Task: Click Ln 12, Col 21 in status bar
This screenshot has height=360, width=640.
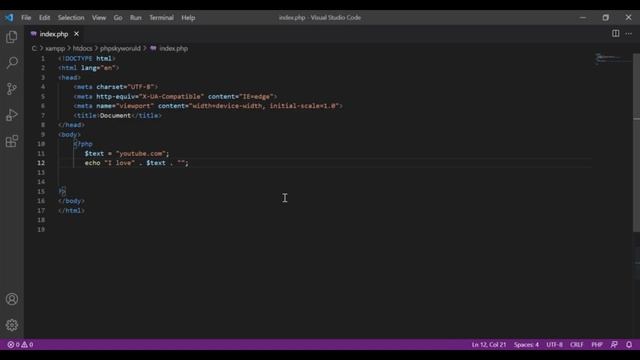Action: coord(489,345)
